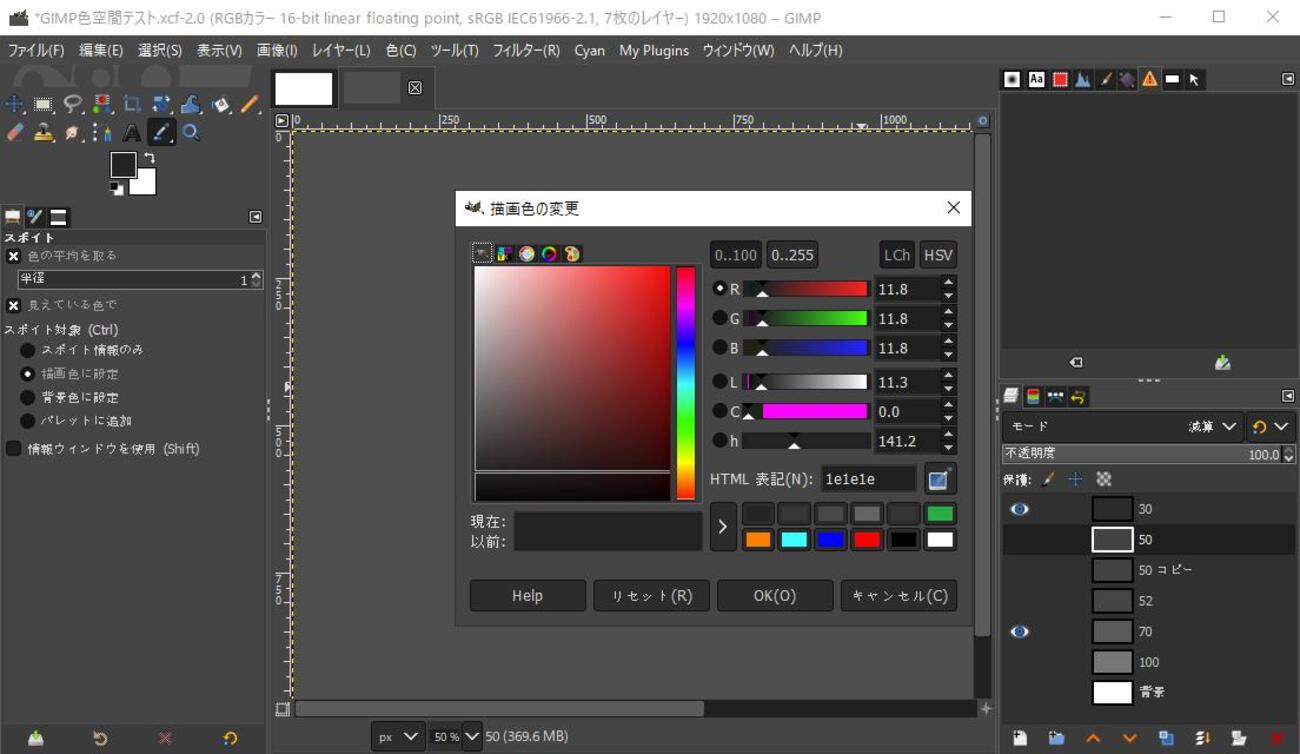Select the Rectangle Select tool
The height and width of the screenshot is (754, 1300).
point(43,104)
